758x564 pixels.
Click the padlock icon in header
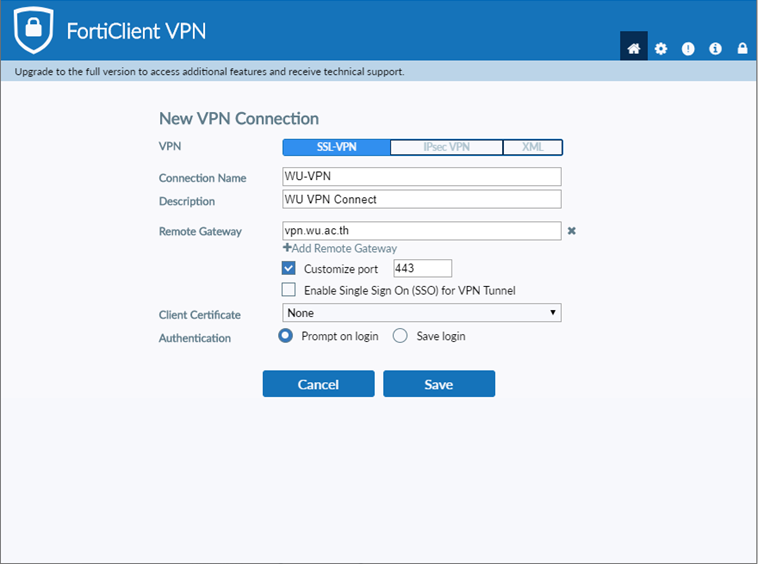pyautogui.click(x=742, y=48)
